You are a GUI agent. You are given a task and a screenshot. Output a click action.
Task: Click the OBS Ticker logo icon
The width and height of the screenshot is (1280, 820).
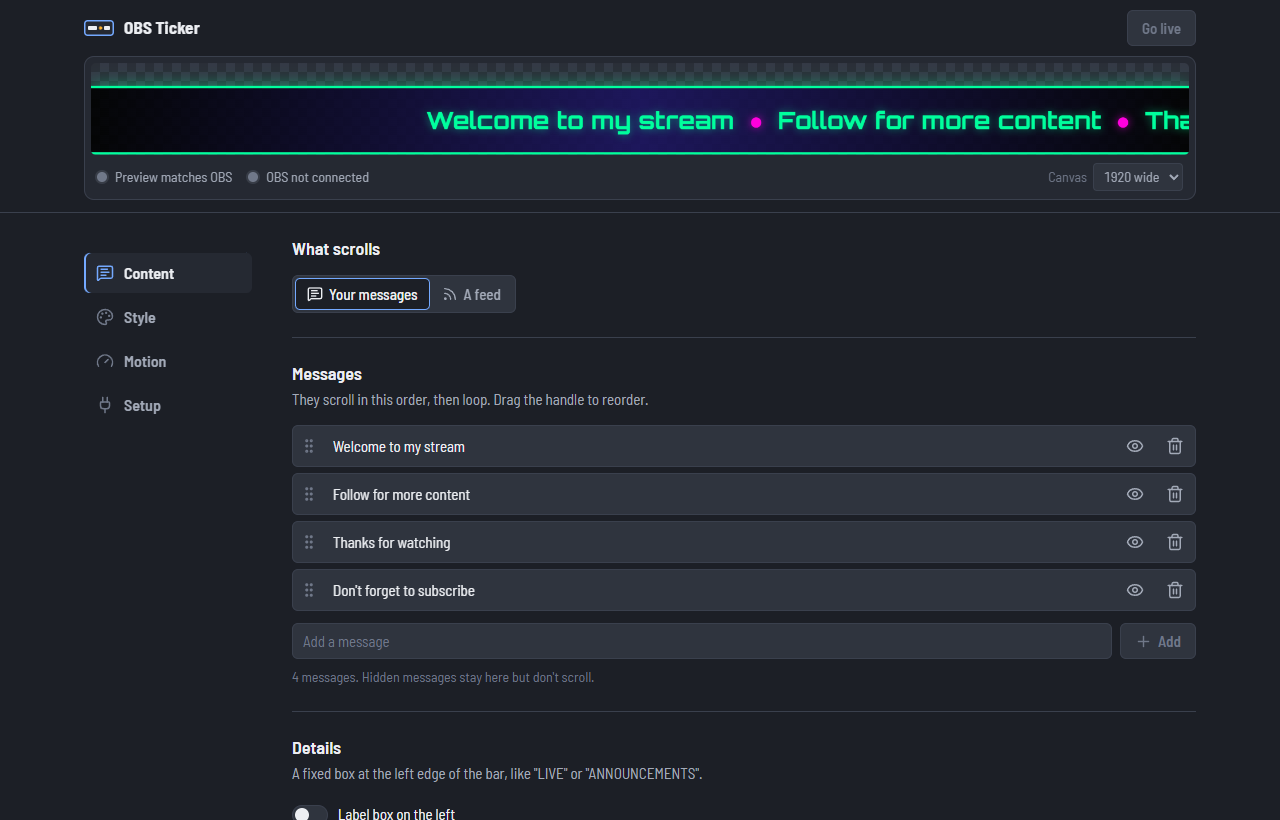coord(99,28)
